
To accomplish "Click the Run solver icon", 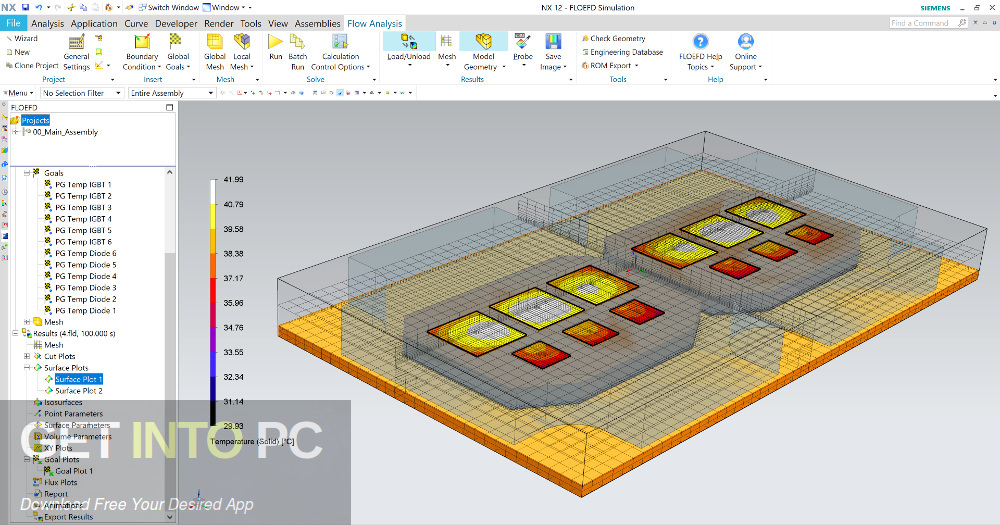I will pyautogui.click(x=276, y=43).
